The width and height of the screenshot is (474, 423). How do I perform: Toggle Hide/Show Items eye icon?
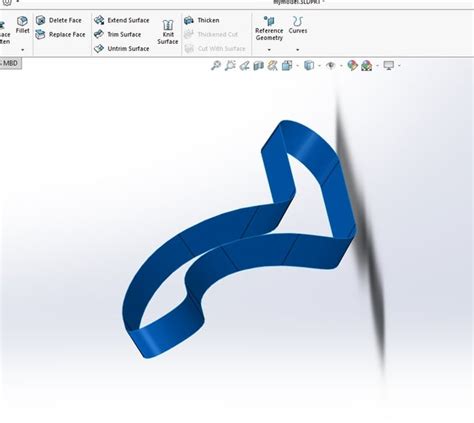(331, 65)
